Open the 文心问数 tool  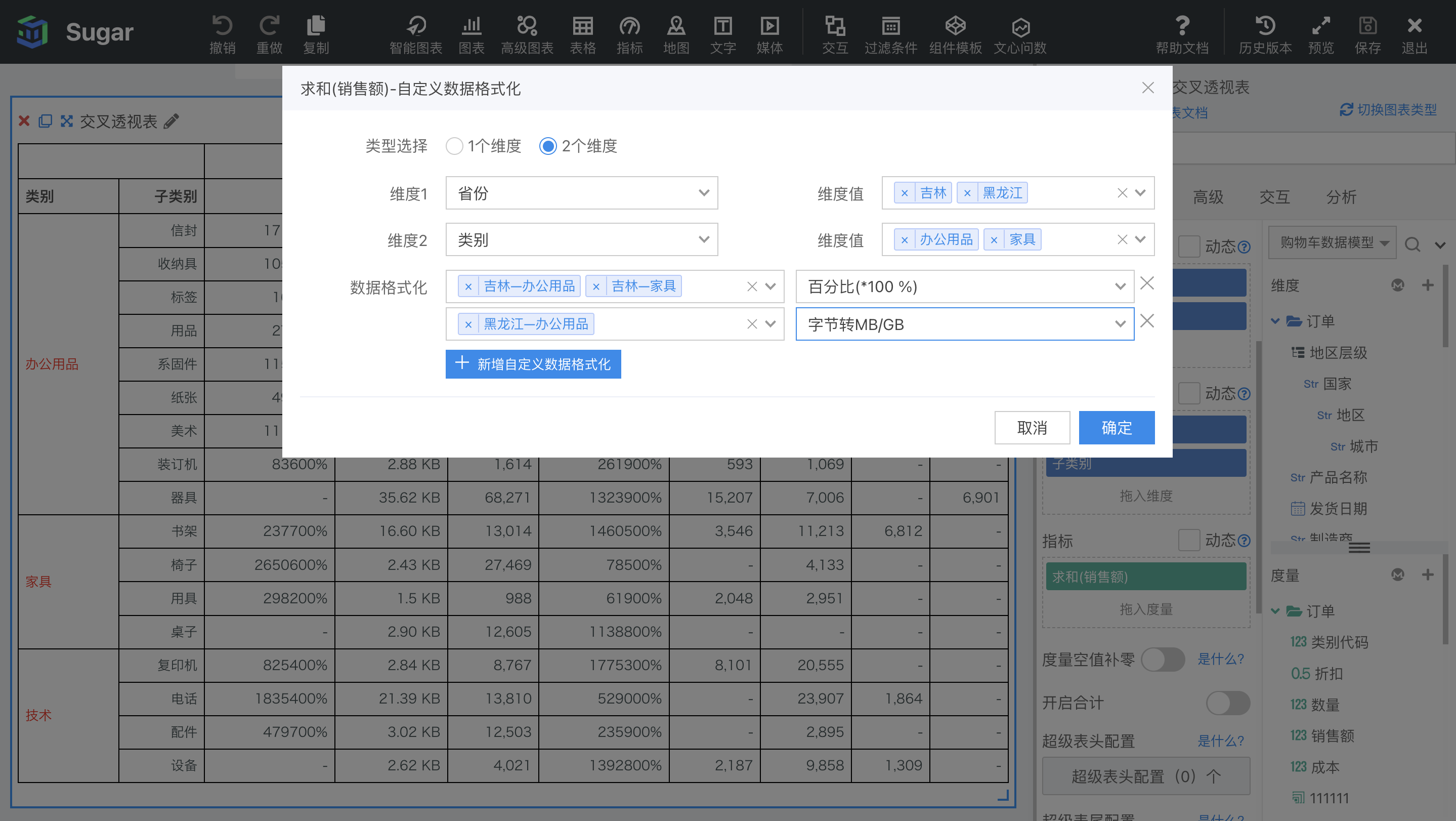(1020, 34)
